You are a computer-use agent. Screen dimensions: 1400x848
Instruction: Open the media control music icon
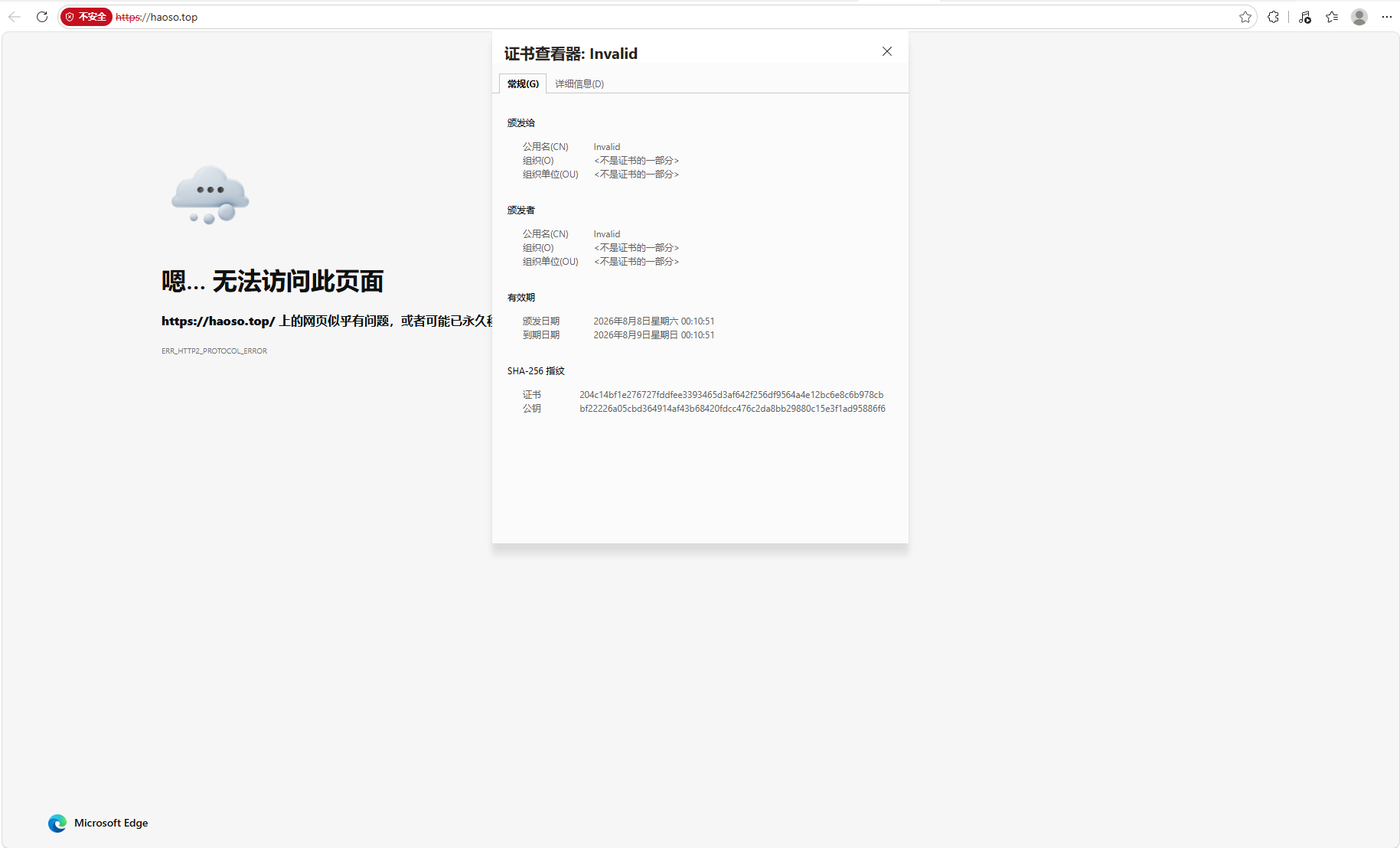pyautogui.click(x=1305, y=17)
